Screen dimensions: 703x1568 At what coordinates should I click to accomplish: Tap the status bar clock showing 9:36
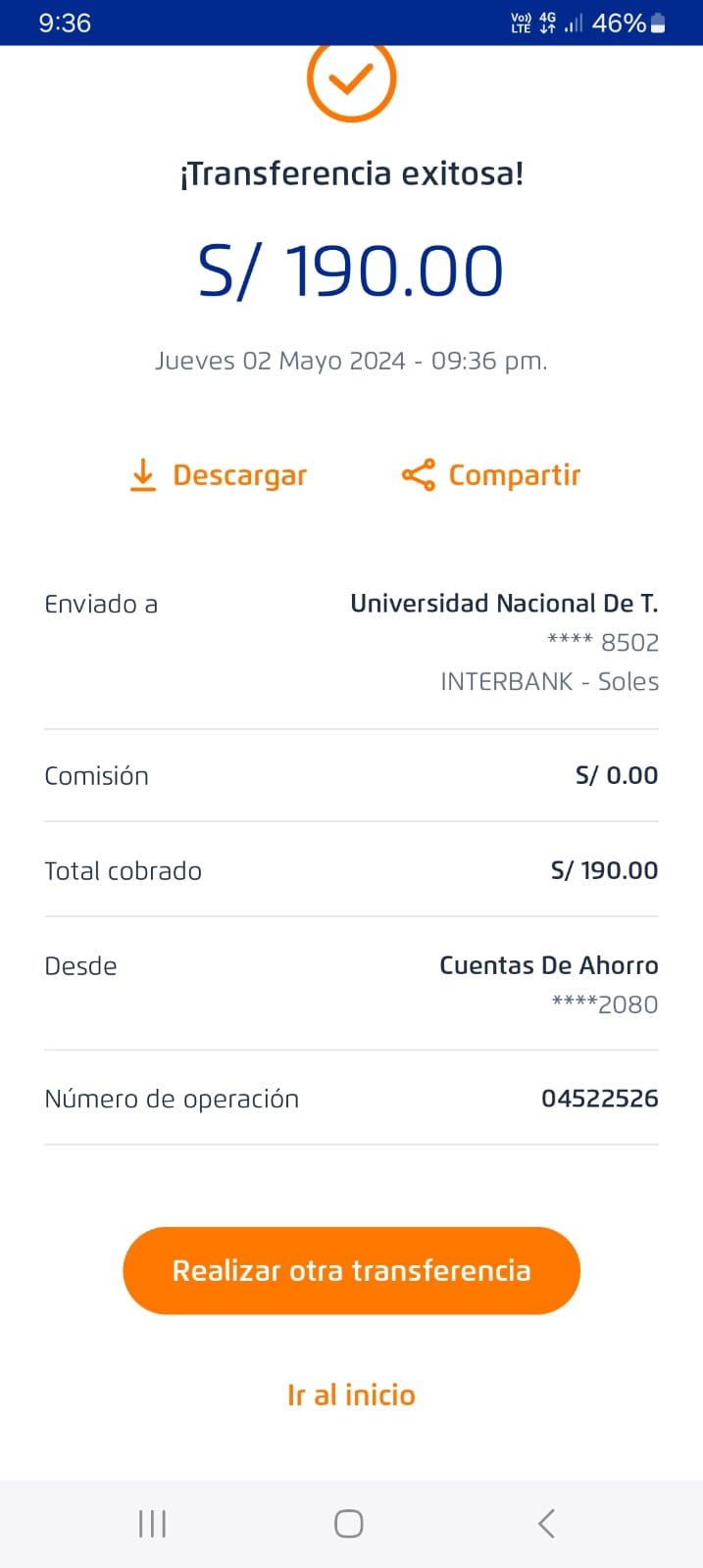coord(65,23)
